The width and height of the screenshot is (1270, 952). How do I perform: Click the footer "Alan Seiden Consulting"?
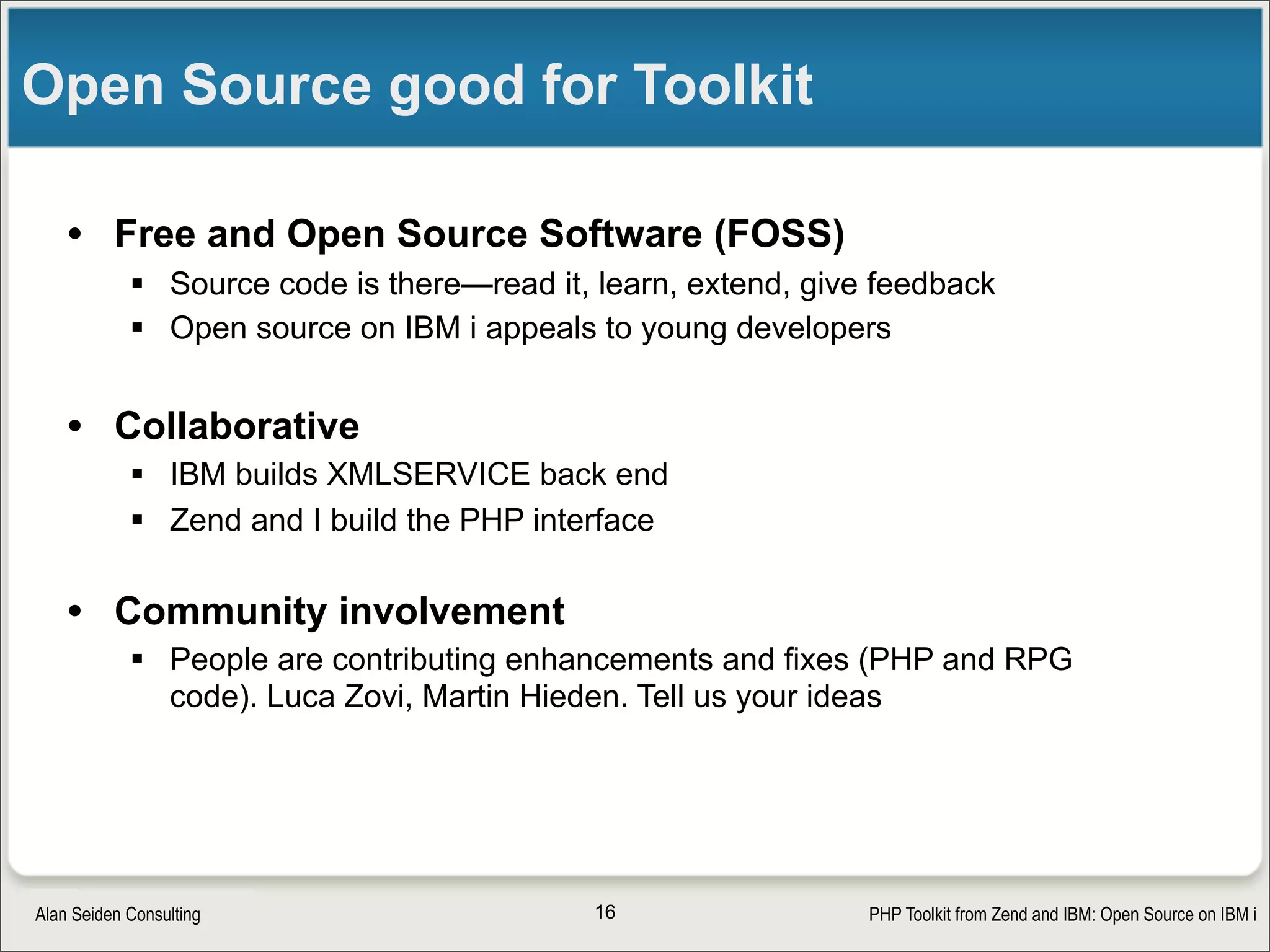click(x=118, y=914)
